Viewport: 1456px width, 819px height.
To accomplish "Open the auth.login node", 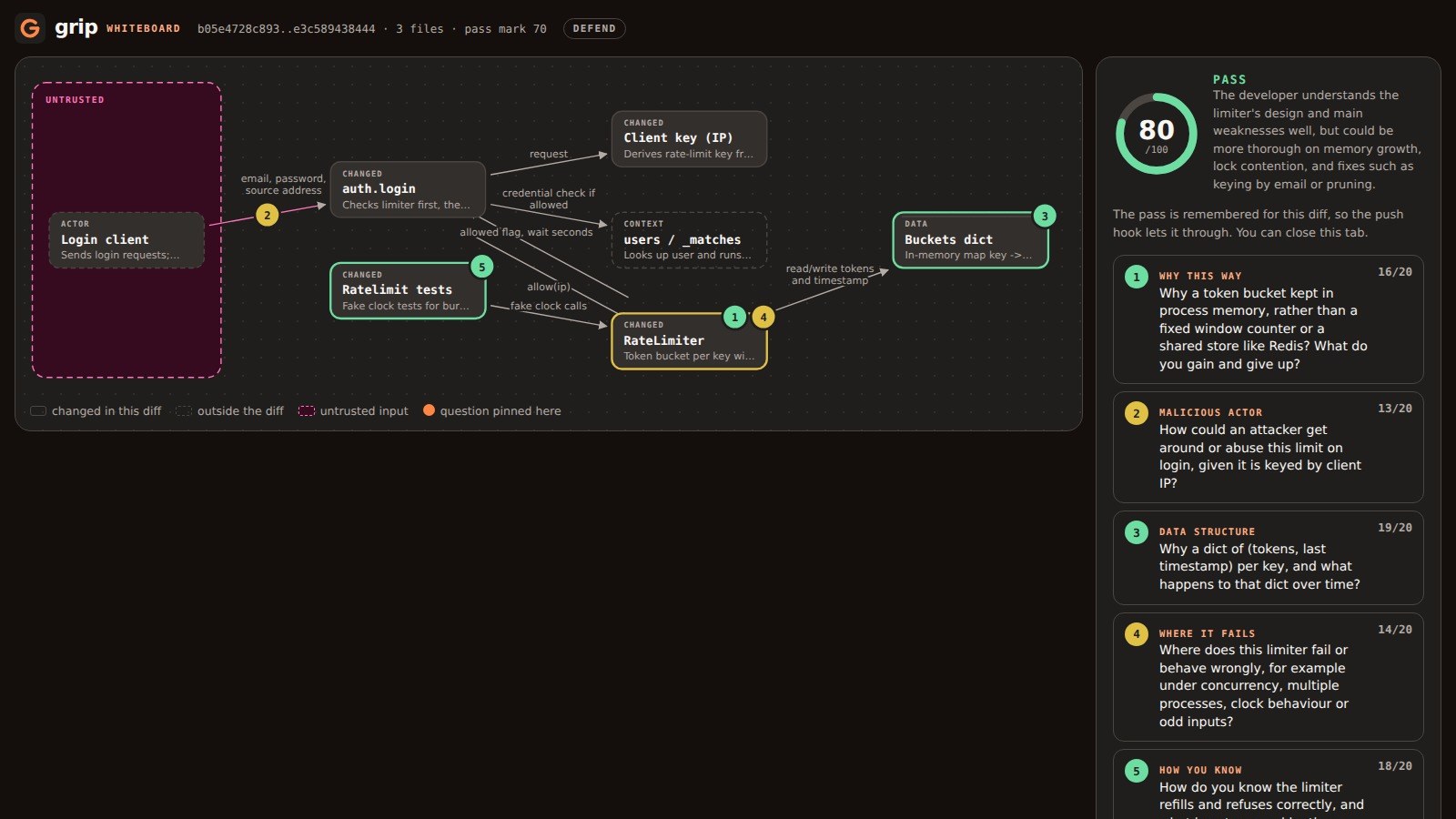I will click(408, 190).
